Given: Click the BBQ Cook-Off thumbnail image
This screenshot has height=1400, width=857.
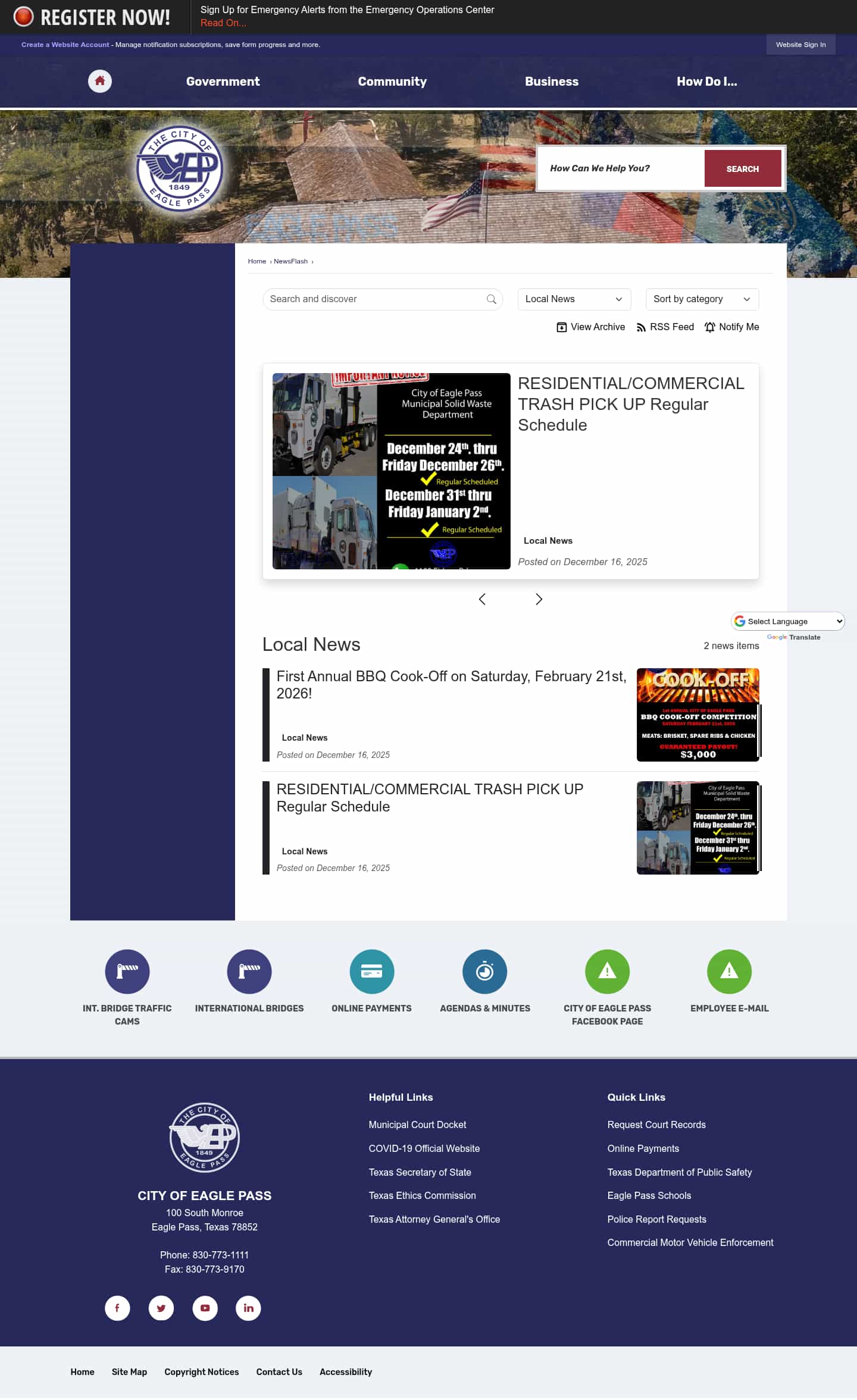Looking at the screenshot, I should [x=698, y=715].
